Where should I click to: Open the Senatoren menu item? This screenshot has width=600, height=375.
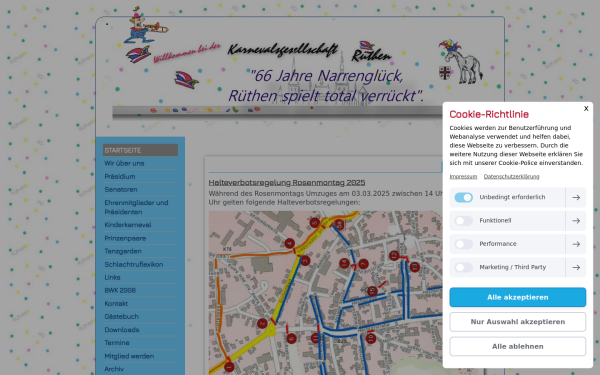coord(140,189)
